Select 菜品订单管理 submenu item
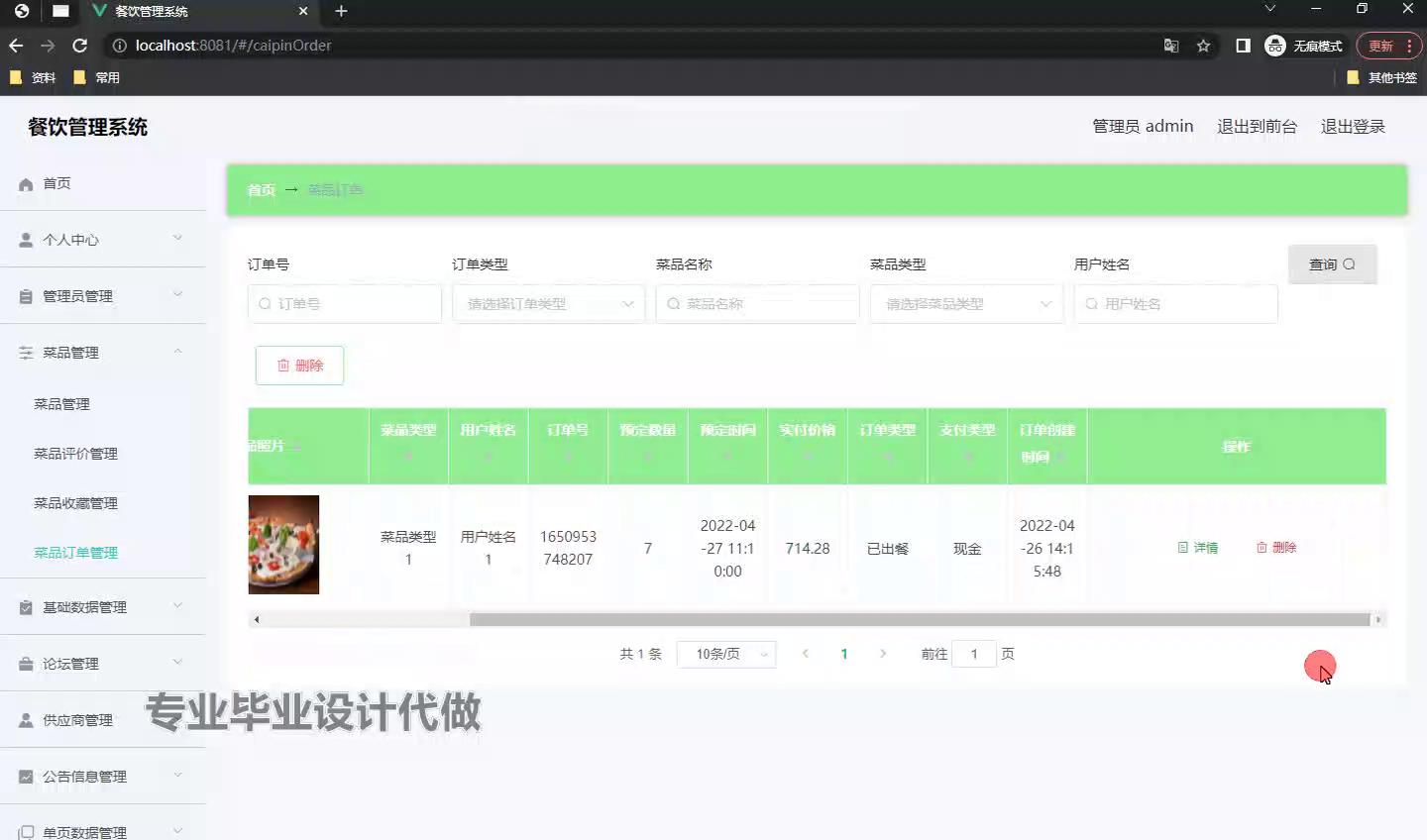Screen dimensions: 1427x840 tap(75, 553)
